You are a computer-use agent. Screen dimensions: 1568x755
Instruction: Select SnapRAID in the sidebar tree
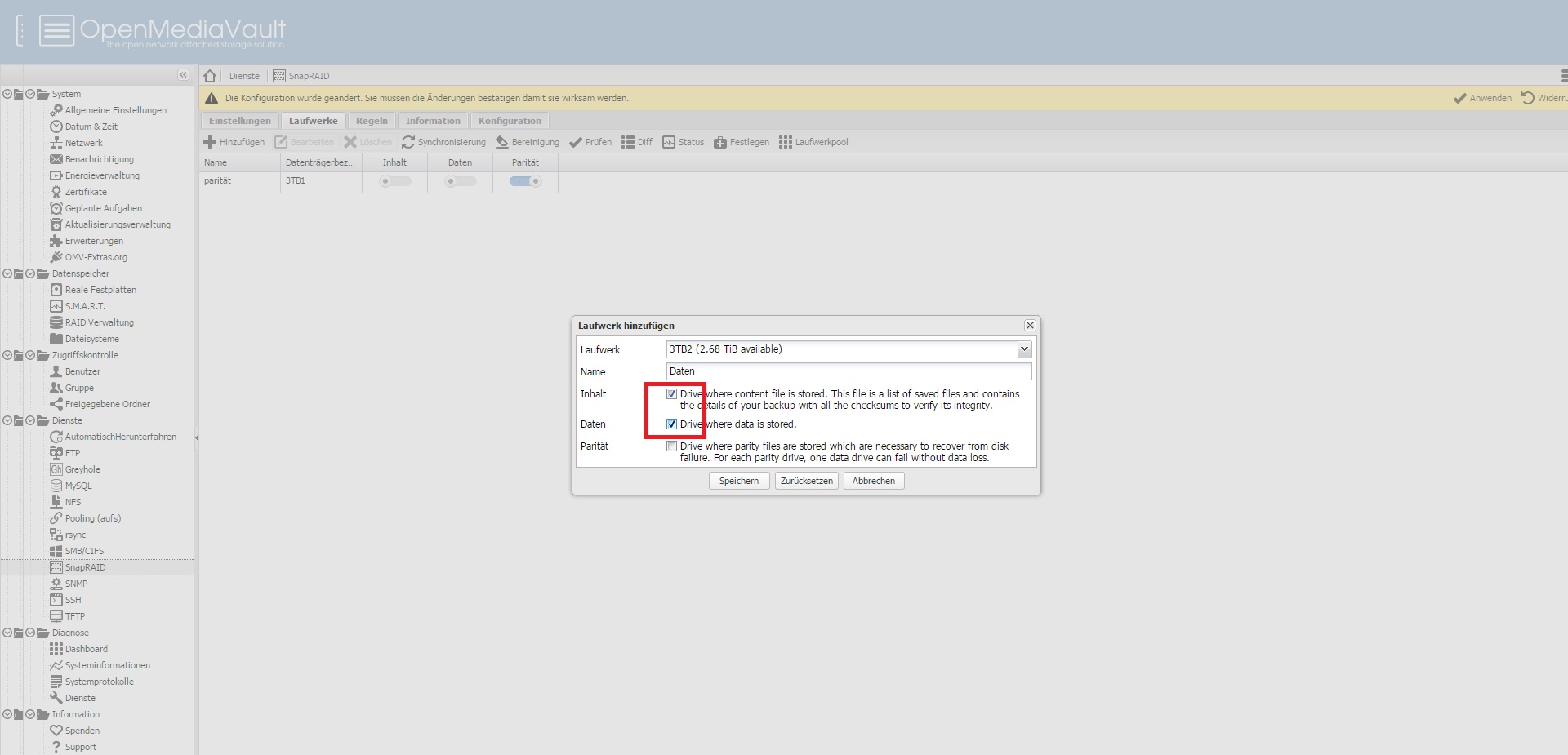point(86,567)
